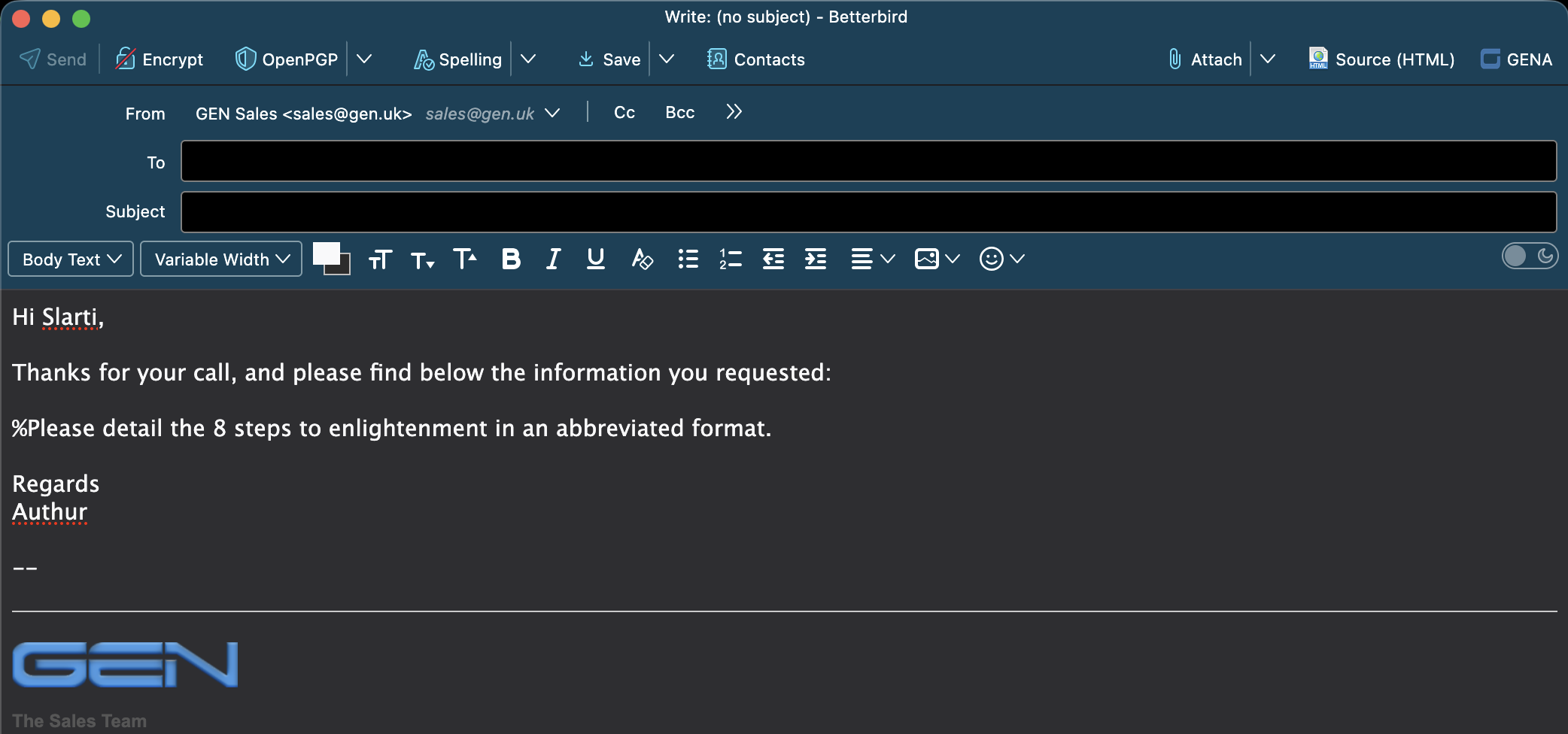This screenshot has height=734, width=1568.
Task: Expand the Spelling dropdown arrow
Action: tap(528, 59)
